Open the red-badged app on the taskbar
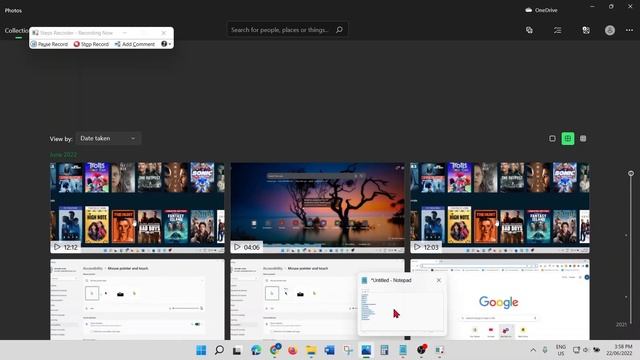This screenshot has width=640, height=360. 422,350
